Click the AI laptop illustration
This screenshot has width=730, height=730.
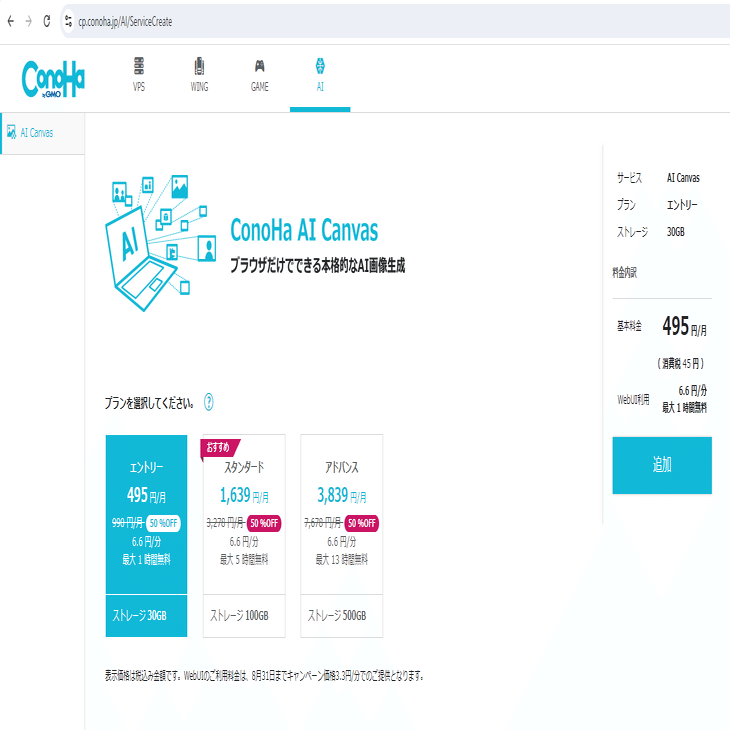[160, 243]
